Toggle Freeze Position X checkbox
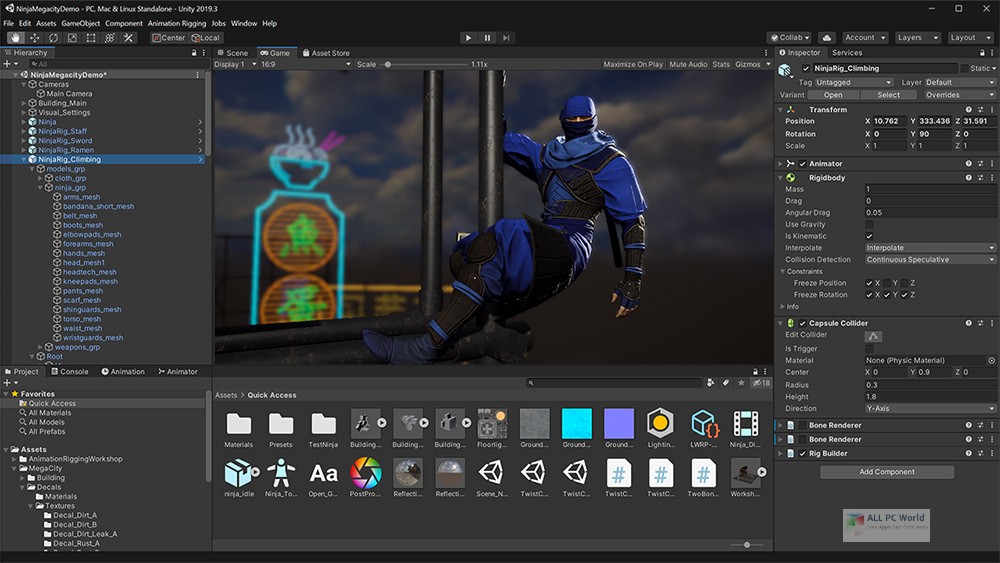 point(869,283)
